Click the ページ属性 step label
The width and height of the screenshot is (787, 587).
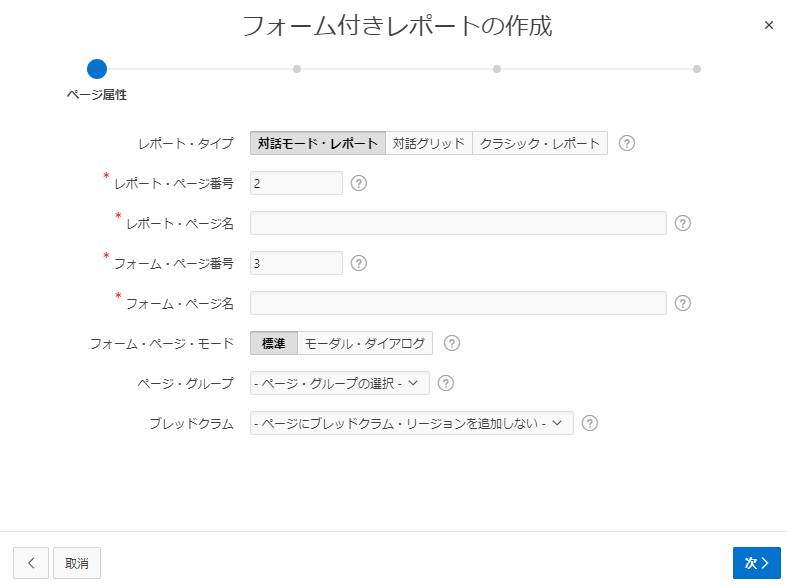(97, 95)
